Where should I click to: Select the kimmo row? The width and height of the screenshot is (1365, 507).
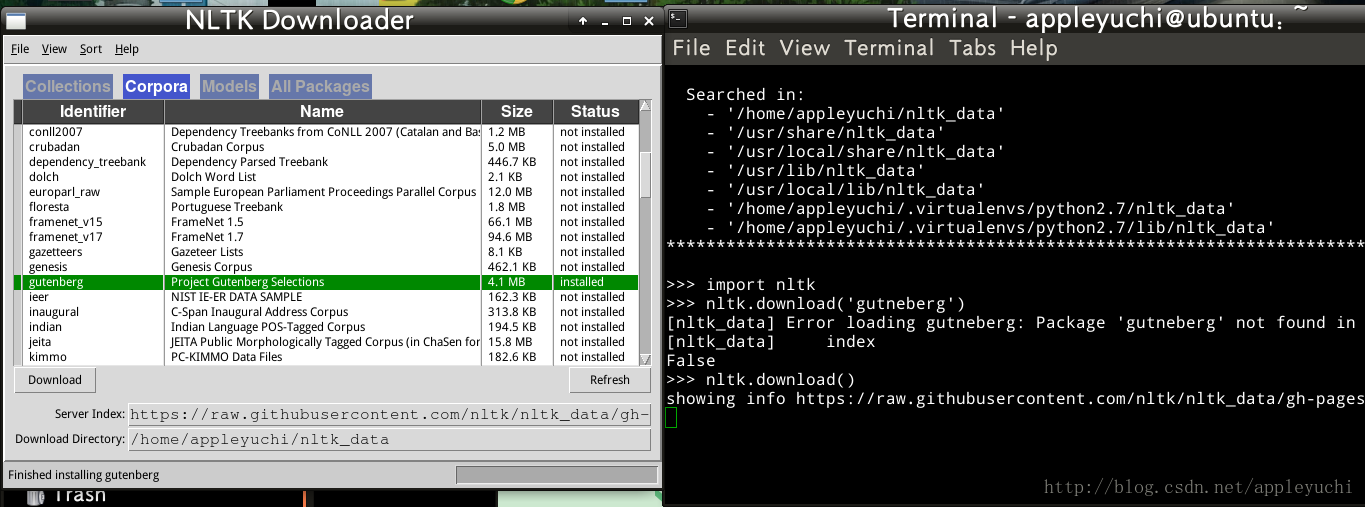tap(326, 357)
